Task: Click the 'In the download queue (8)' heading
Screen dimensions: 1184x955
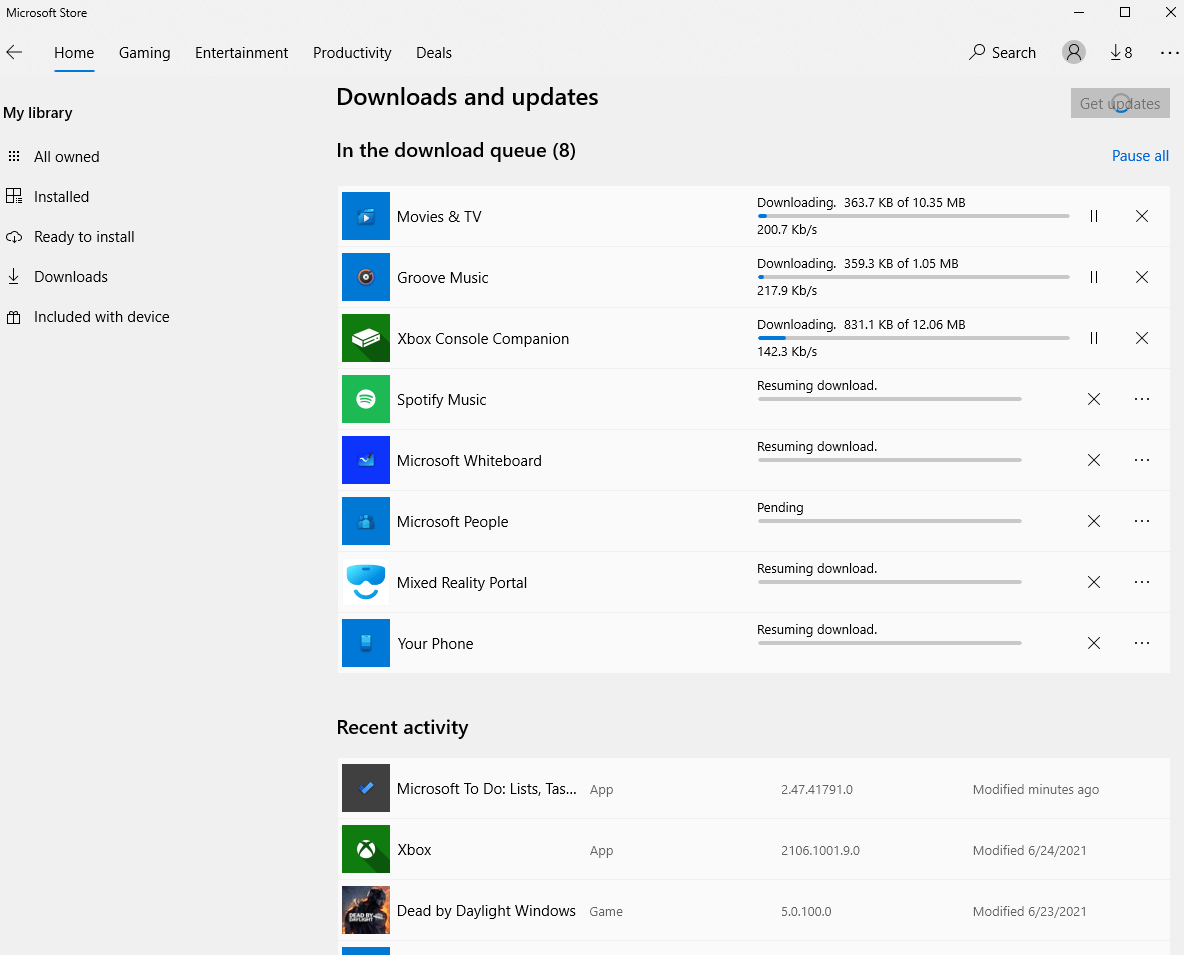Action: [456, 150]
